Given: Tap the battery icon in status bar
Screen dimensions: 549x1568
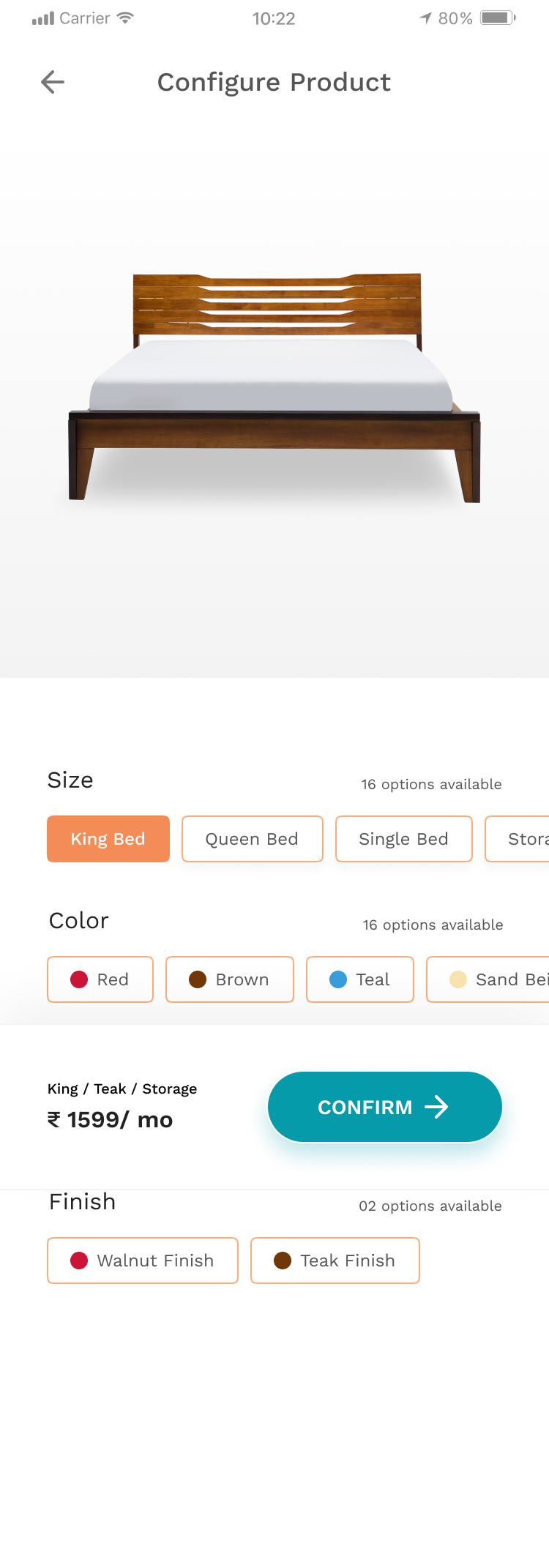Looking at the screenshot, I should coord(498,18).
